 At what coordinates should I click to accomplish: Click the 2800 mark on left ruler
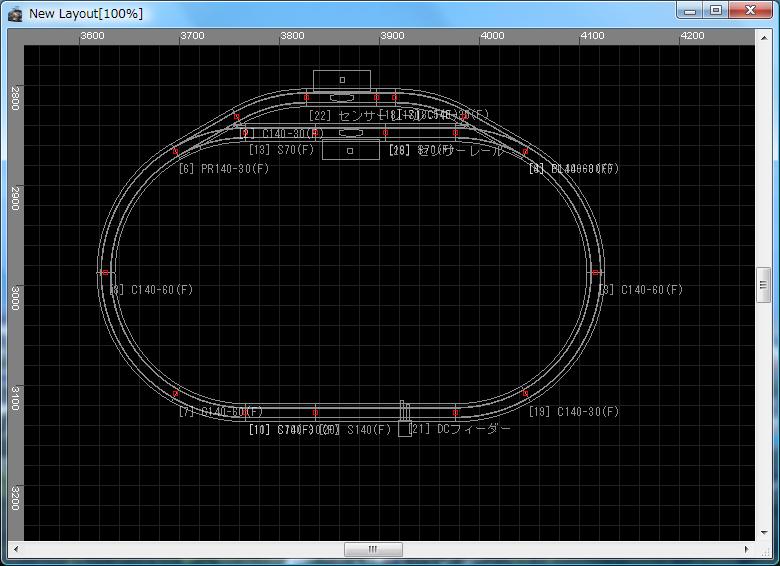(15, 98)
